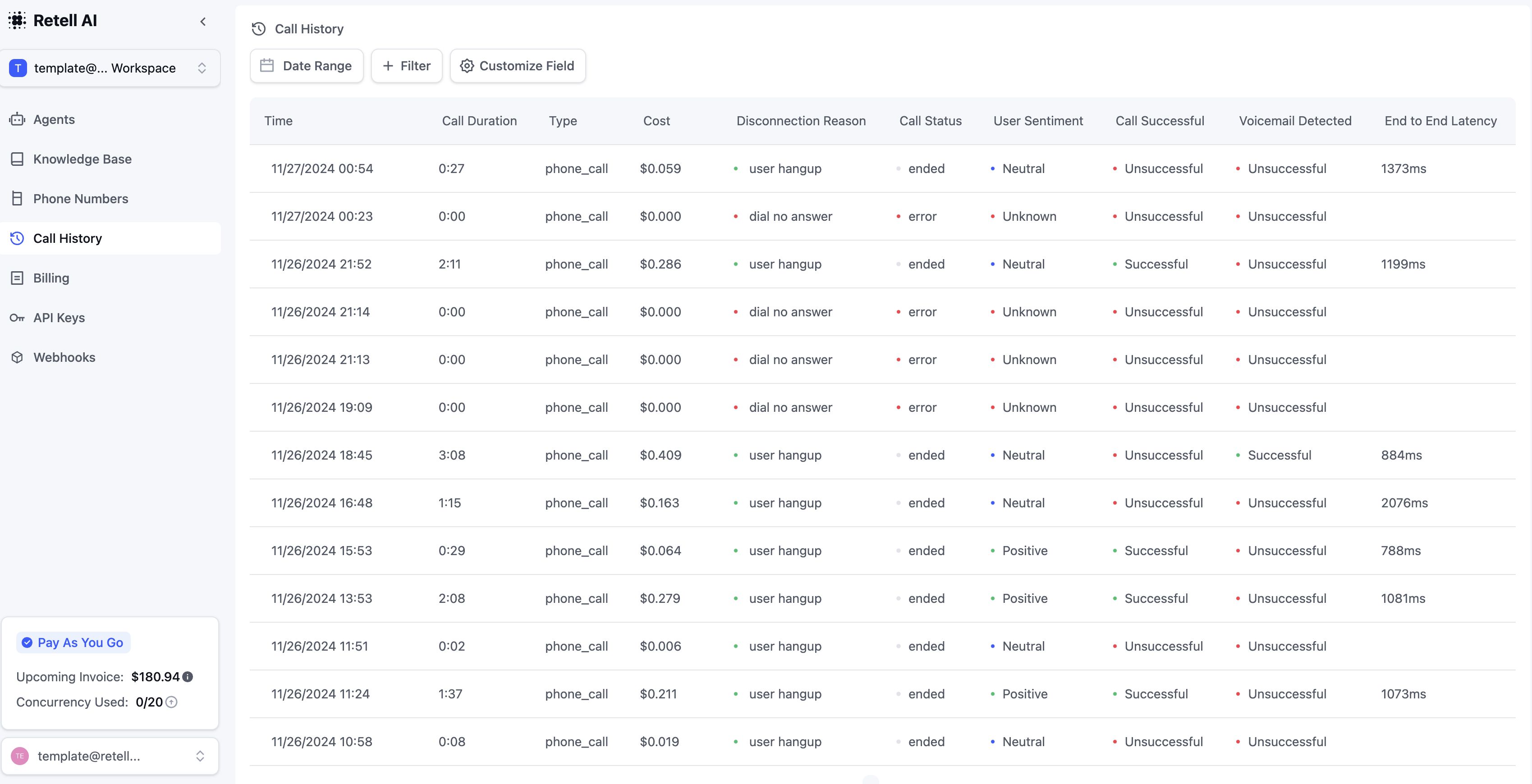Click the 1373ms latency value

(1403, 169)
